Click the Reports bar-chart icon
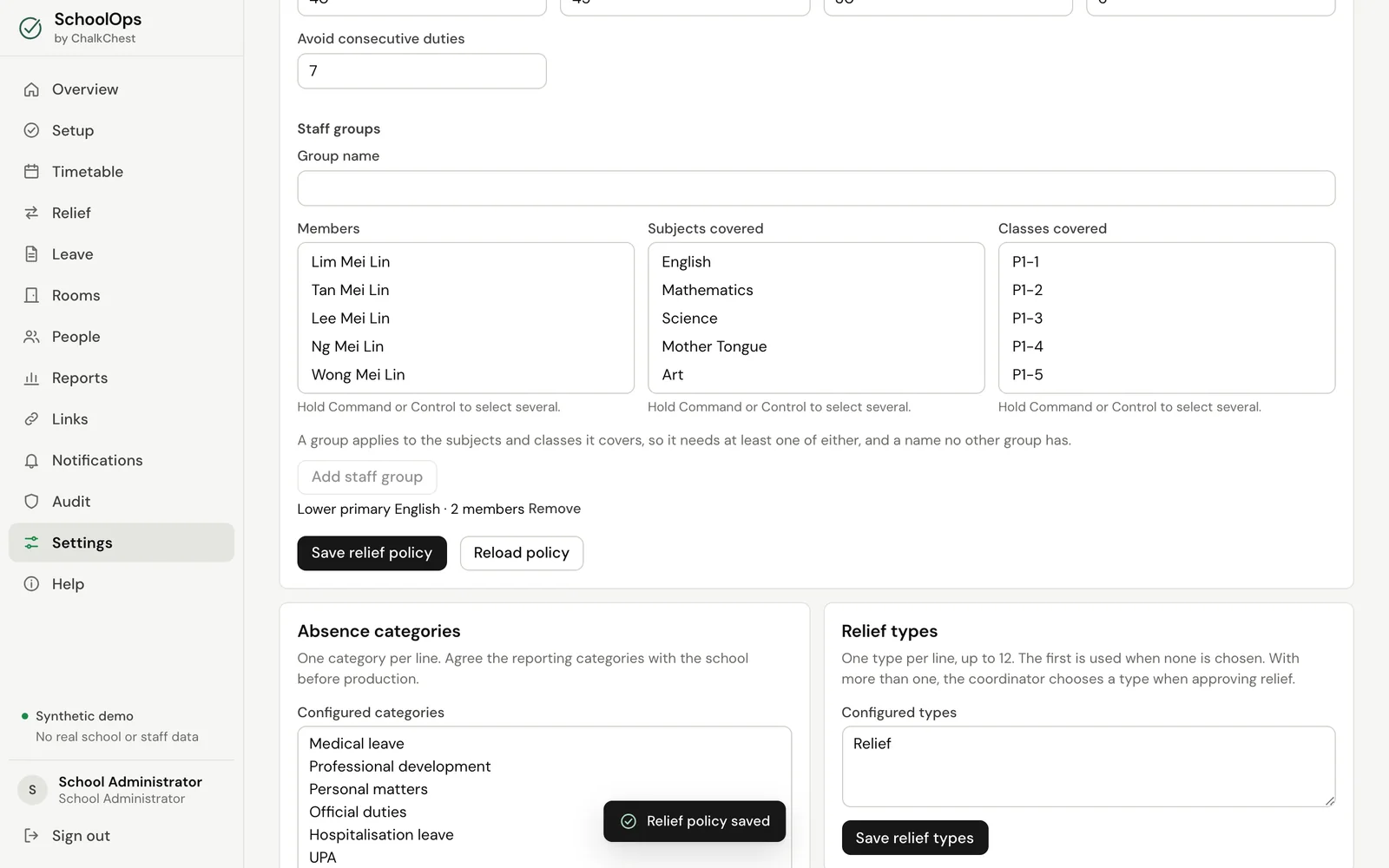Screen dimensions: 1389x868 (x=31, y=378)
